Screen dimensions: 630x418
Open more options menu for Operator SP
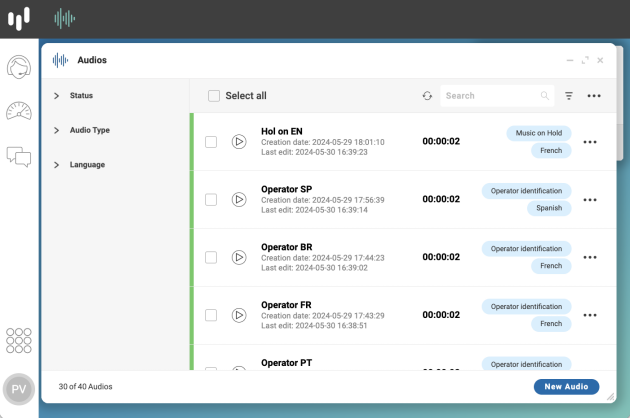(x=590, y=200)
